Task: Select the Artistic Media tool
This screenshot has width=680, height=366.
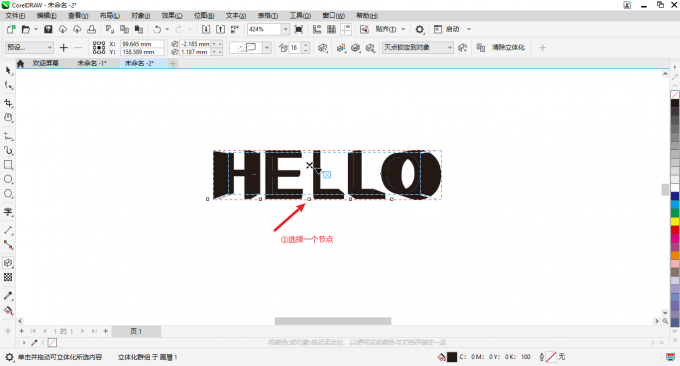Action: point(8,150)
